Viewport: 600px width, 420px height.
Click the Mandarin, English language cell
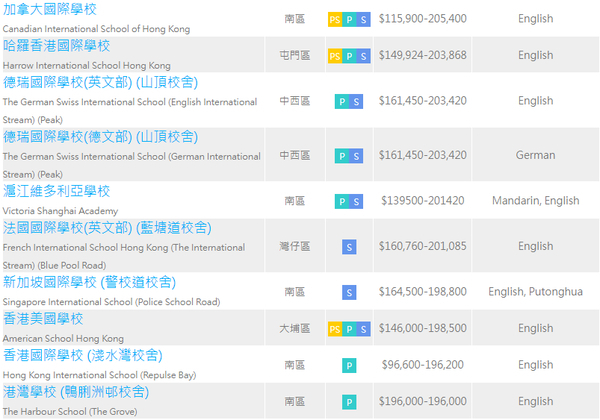[535, 201]
